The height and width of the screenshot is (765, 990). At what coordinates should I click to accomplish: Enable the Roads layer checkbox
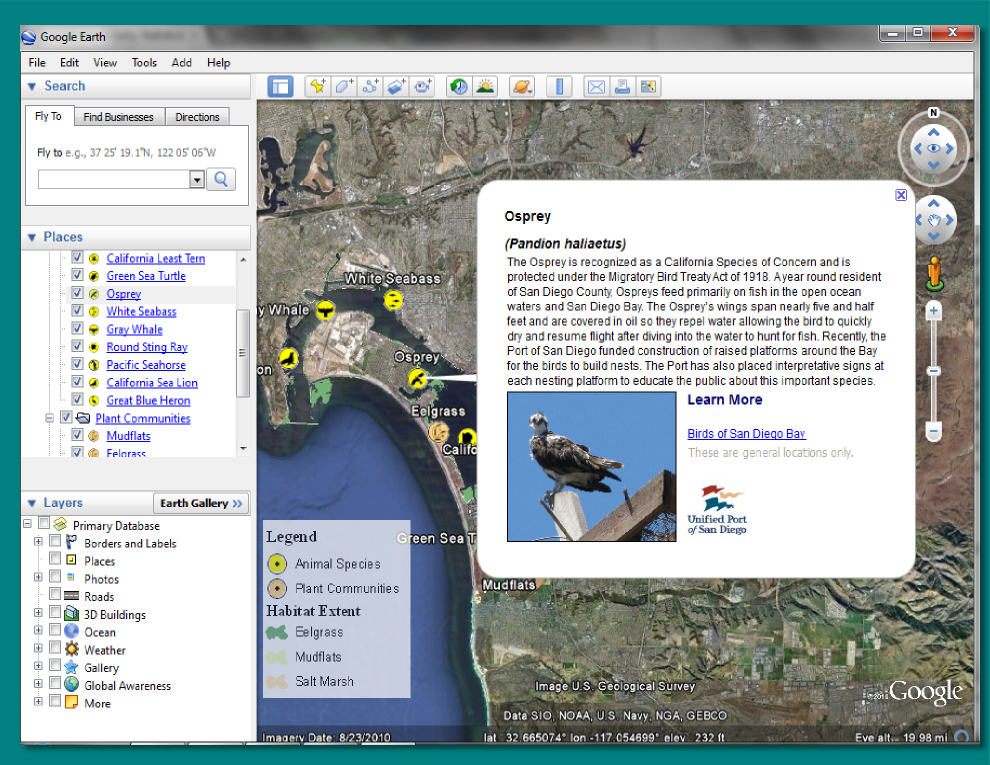[x=55, y=595]
